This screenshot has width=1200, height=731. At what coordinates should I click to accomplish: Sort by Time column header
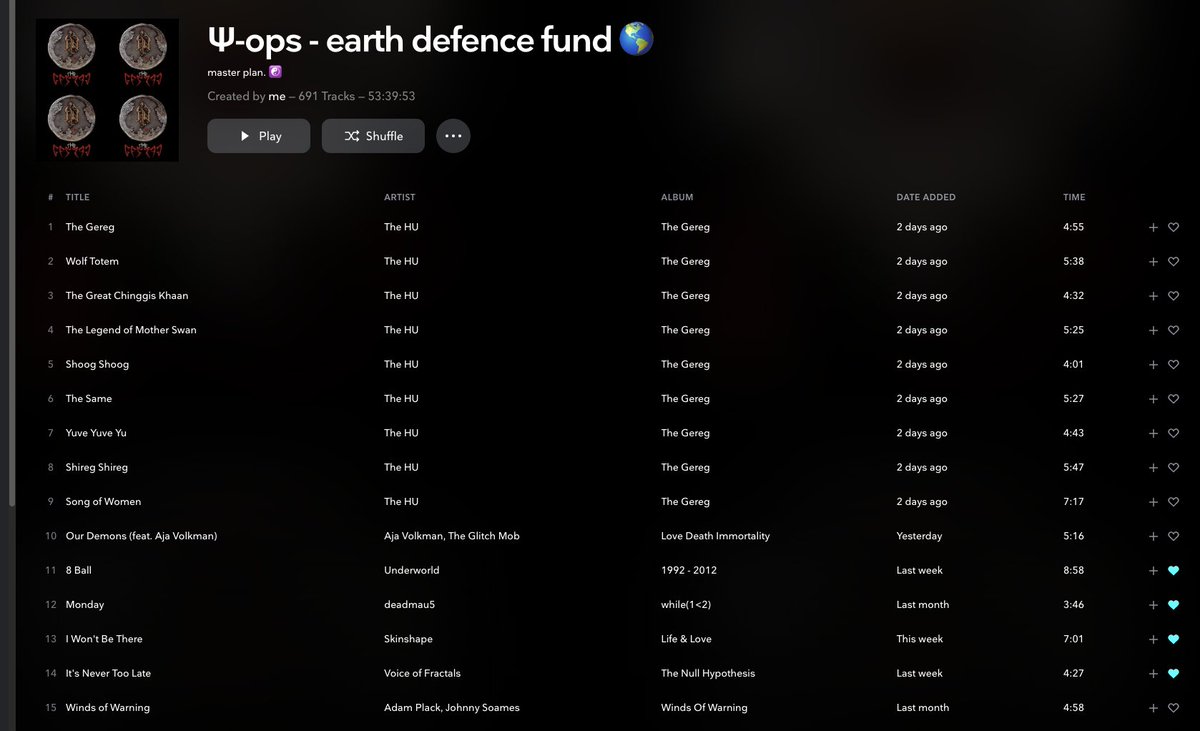pyautogui.click(x=1074, y=197)
